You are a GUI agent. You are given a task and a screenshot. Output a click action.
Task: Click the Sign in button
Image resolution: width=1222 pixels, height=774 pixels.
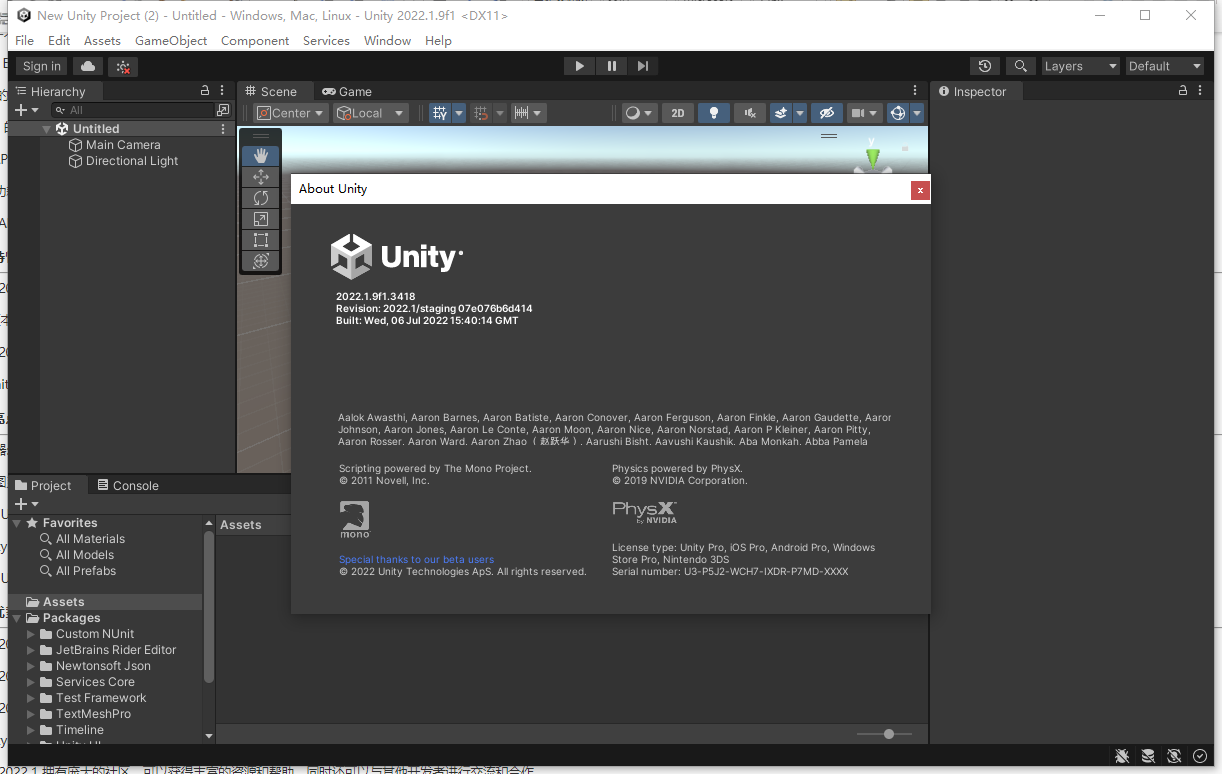(x=41, y=65)
